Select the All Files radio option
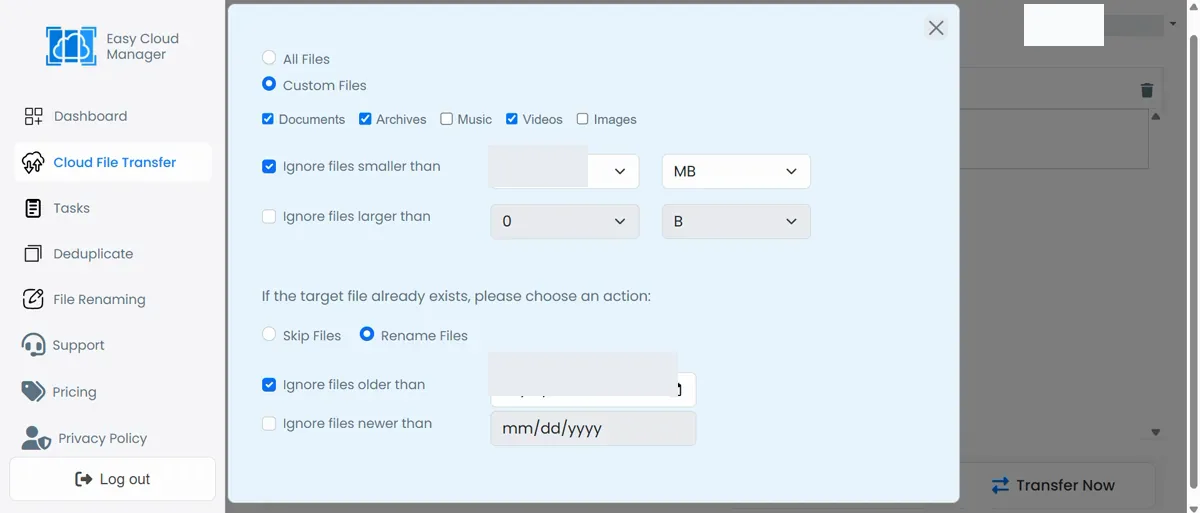The height and width of the screenshot is (513, 1200). pyautogui.click(x=269, y=58)
